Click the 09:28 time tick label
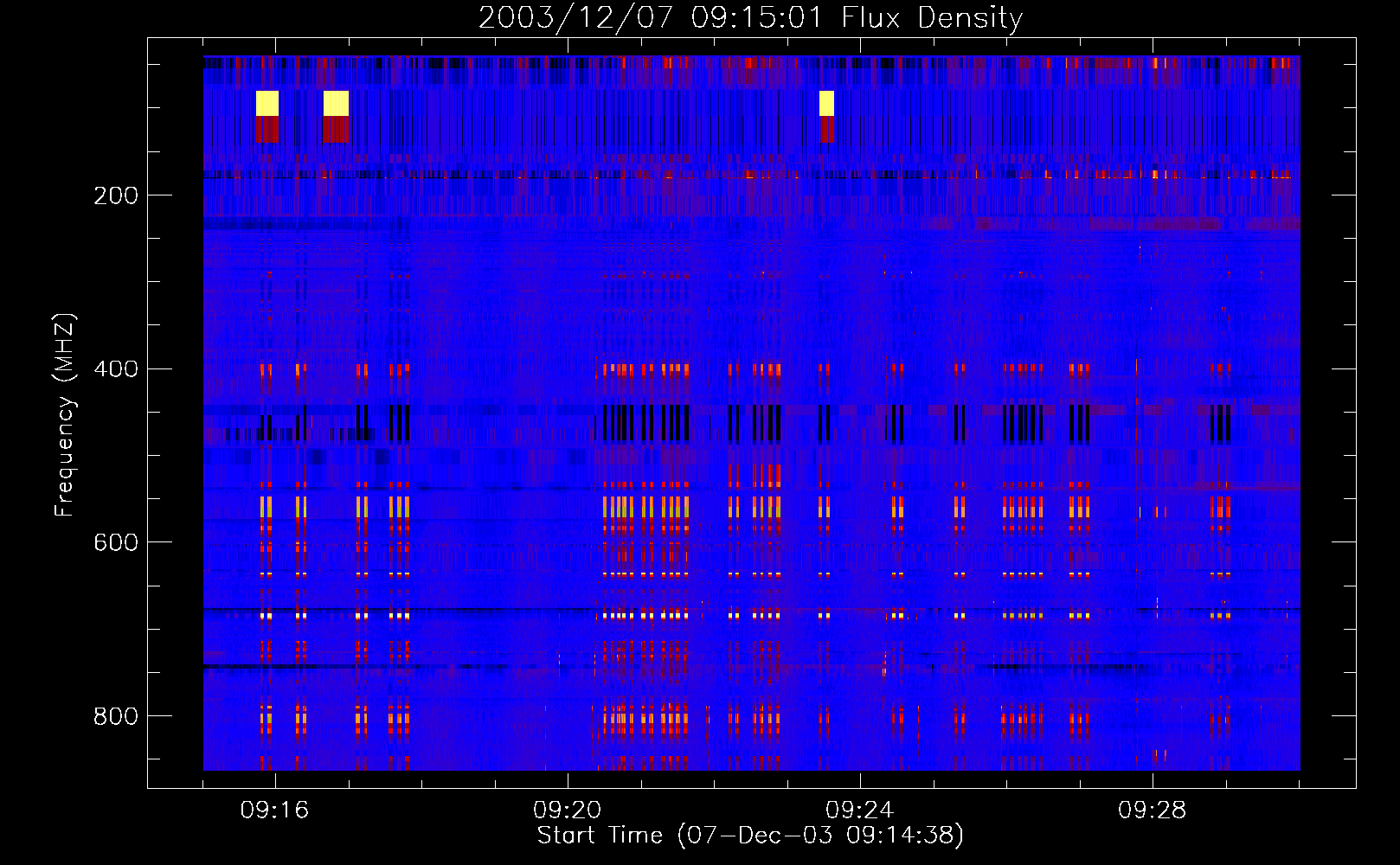 point(1153,810)
